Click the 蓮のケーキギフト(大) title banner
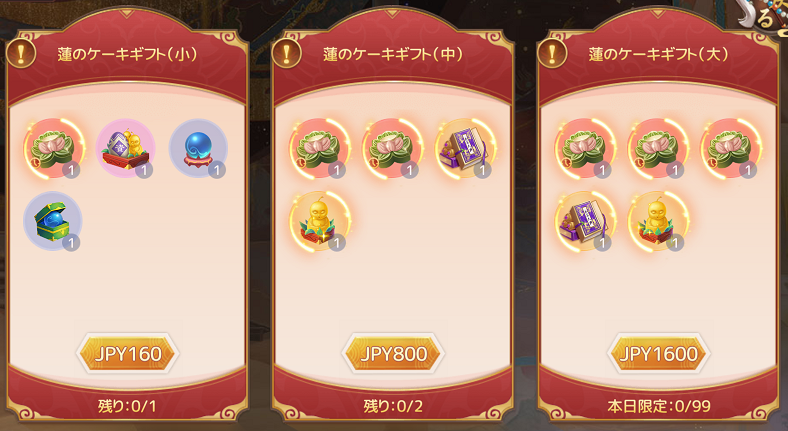The height and width of the screenshot is (431, 788). click(658, 54)
